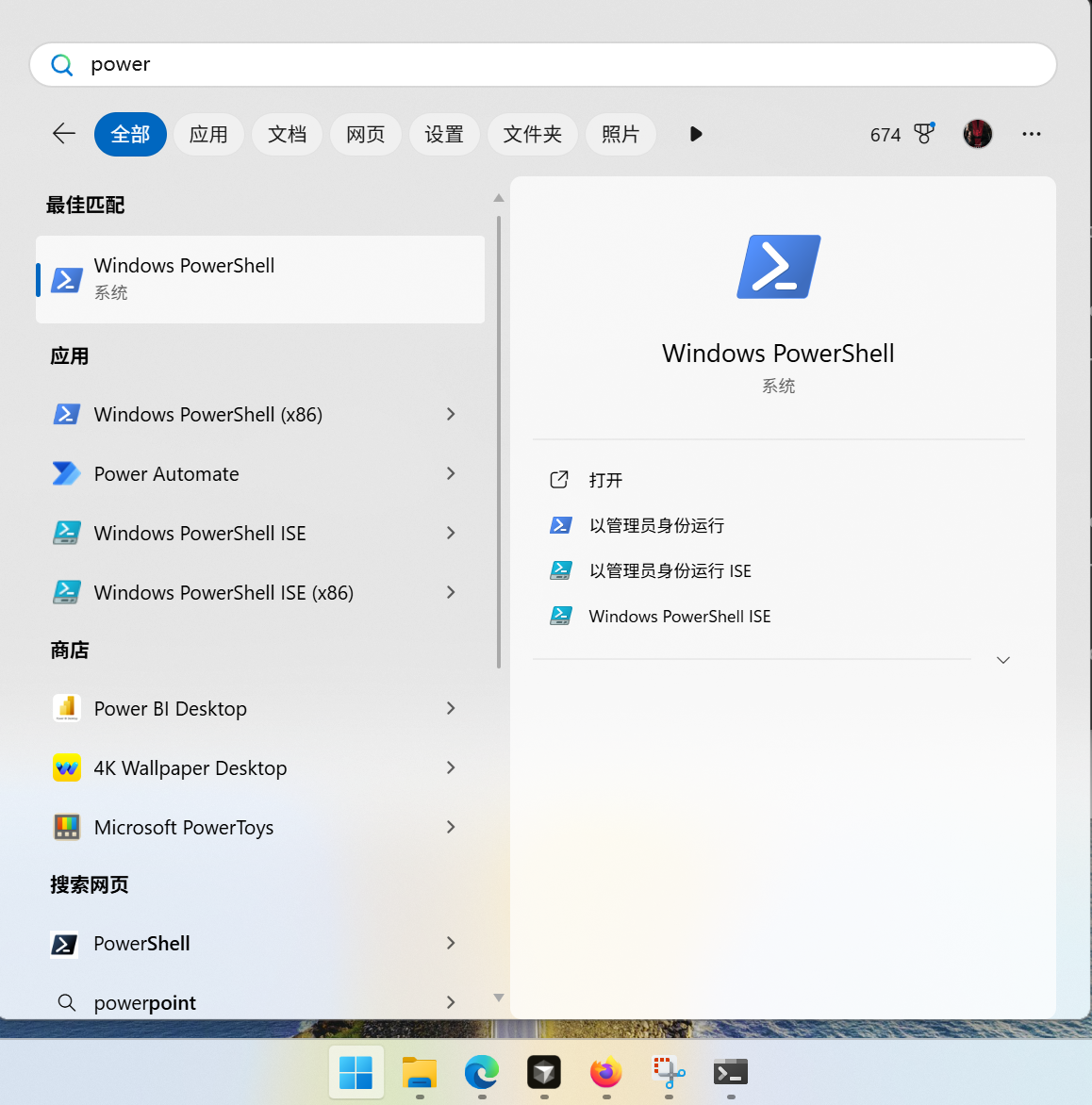The height and width of the screenshot is (1105, 1092).
Task: Click the user profile avatar
Action: pos(978,134)
